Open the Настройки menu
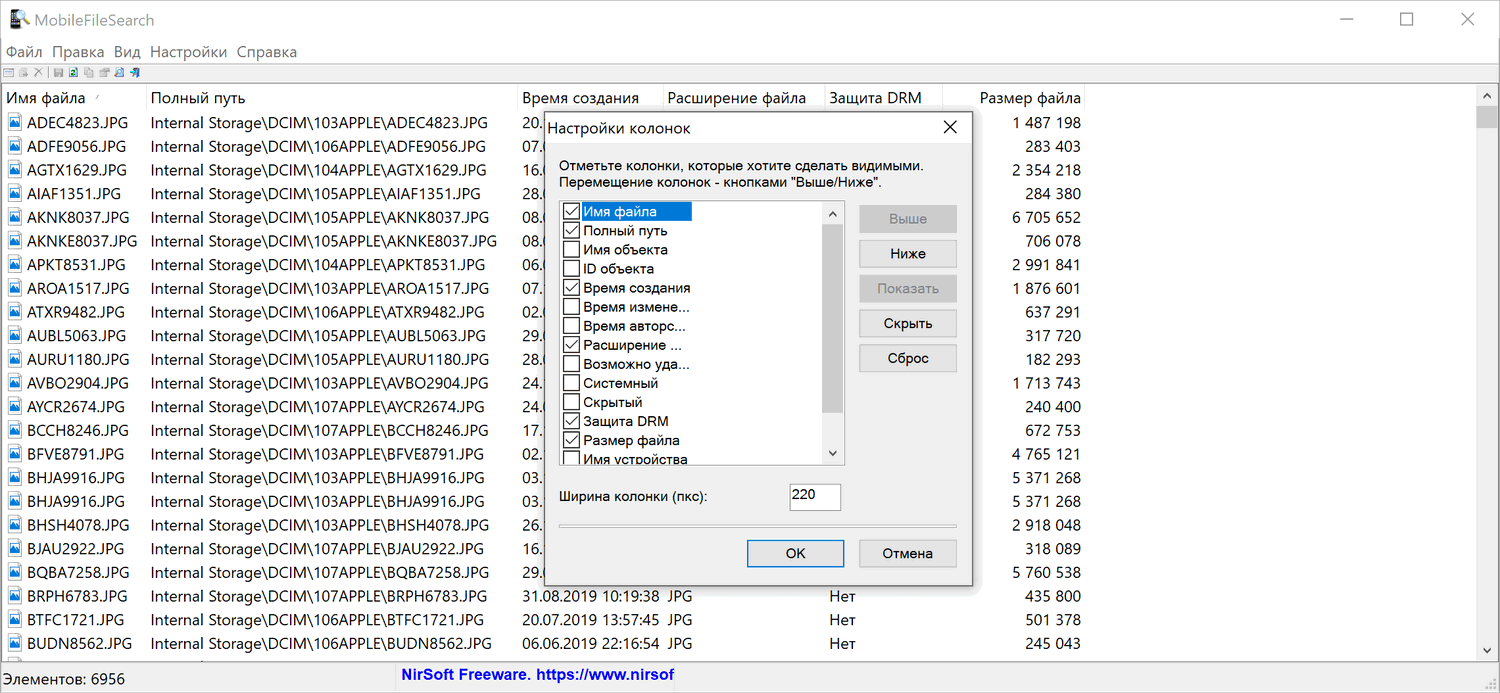The height and width of the screenshot is (693, 1500). [x=188, y=51]
